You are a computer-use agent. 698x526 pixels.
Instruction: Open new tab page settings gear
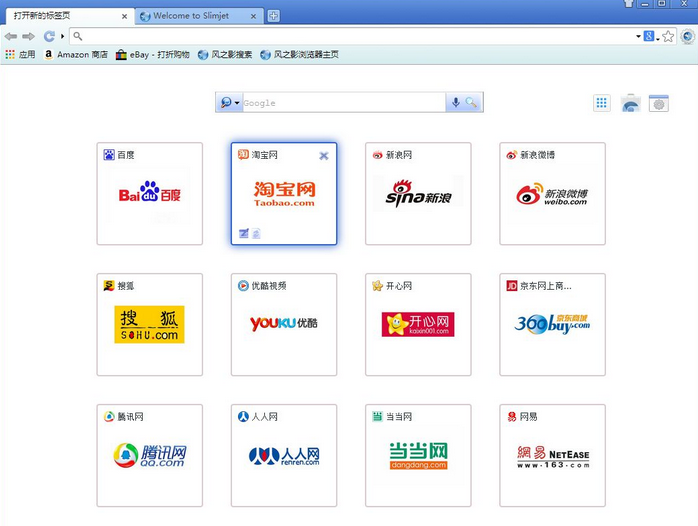pyautogui.click(x=659, y=103)
